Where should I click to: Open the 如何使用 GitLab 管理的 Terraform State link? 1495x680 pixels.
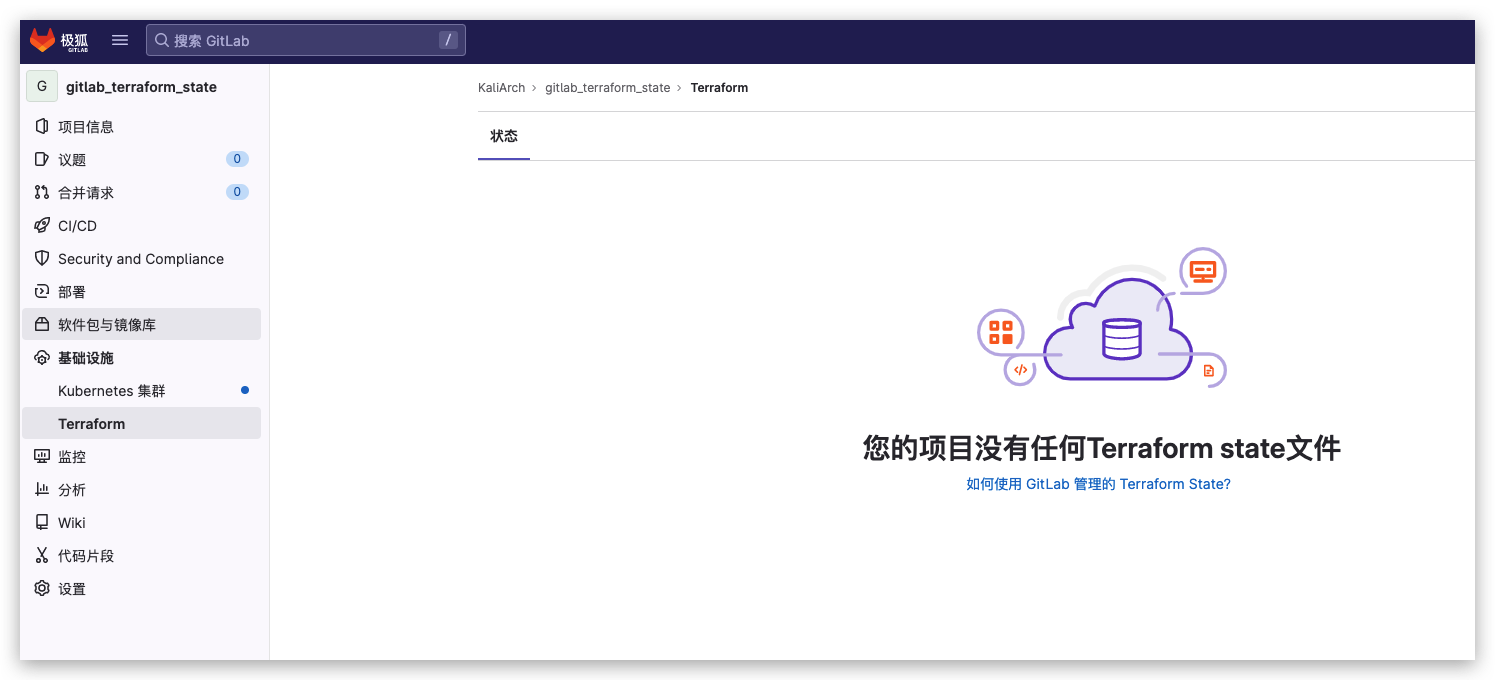click(x=1098, y=484)
